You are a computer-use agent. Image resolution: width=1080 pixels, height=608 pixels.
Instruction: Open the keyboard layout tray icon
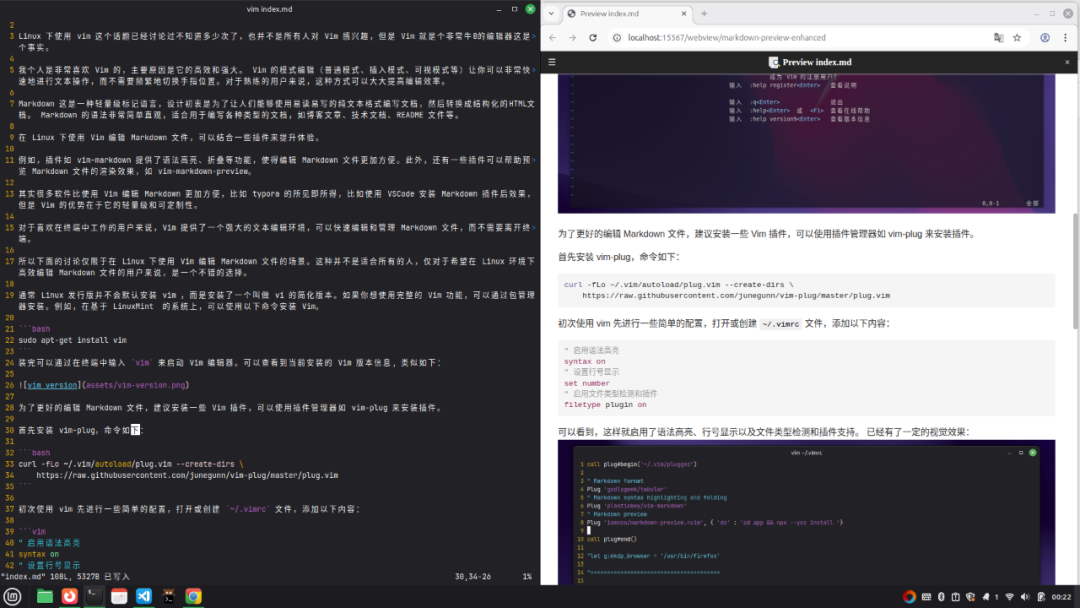926,597
